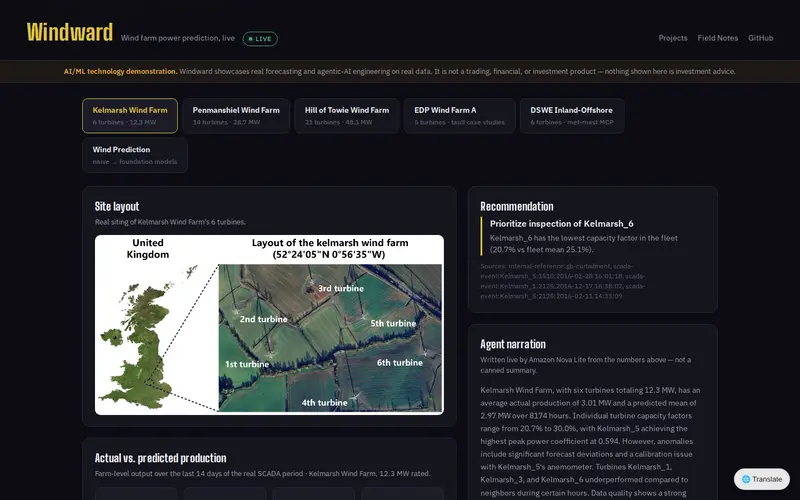Click the globe icon in Translate button
Screen dimensions: 800x500
746,479
